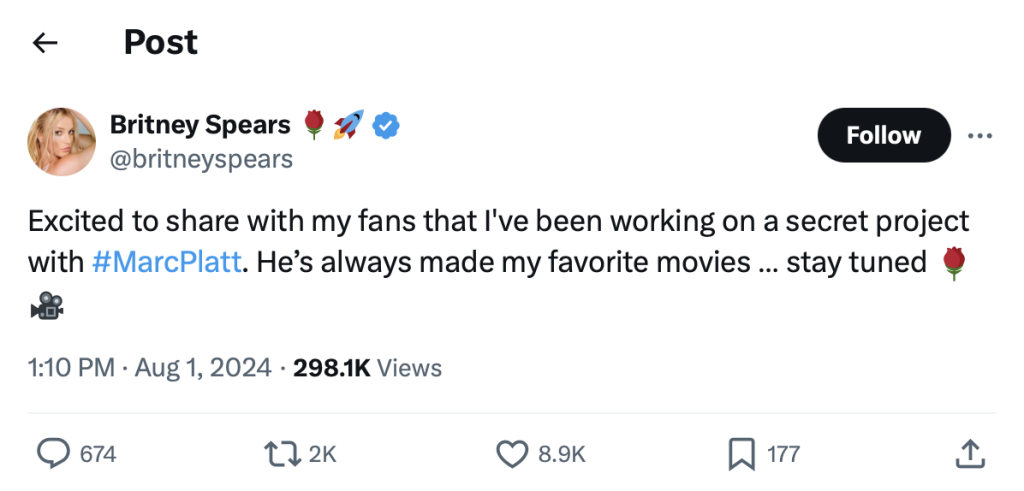Click the 1:10 PM Aug 1, 2024 timestamp

[x=151, y=368]
